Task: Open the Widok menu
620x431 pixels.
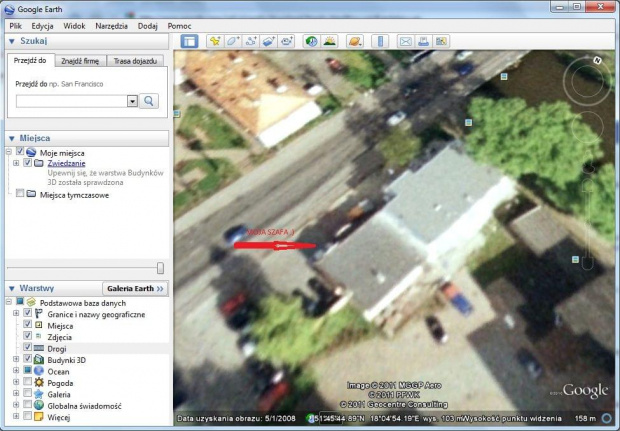Action: 74,26
